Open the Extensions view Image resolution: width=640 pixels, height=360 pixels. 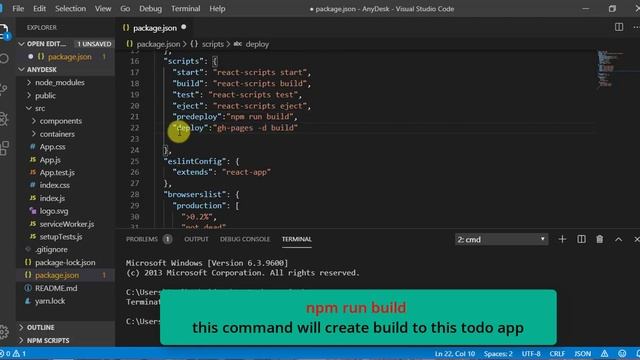4,148
